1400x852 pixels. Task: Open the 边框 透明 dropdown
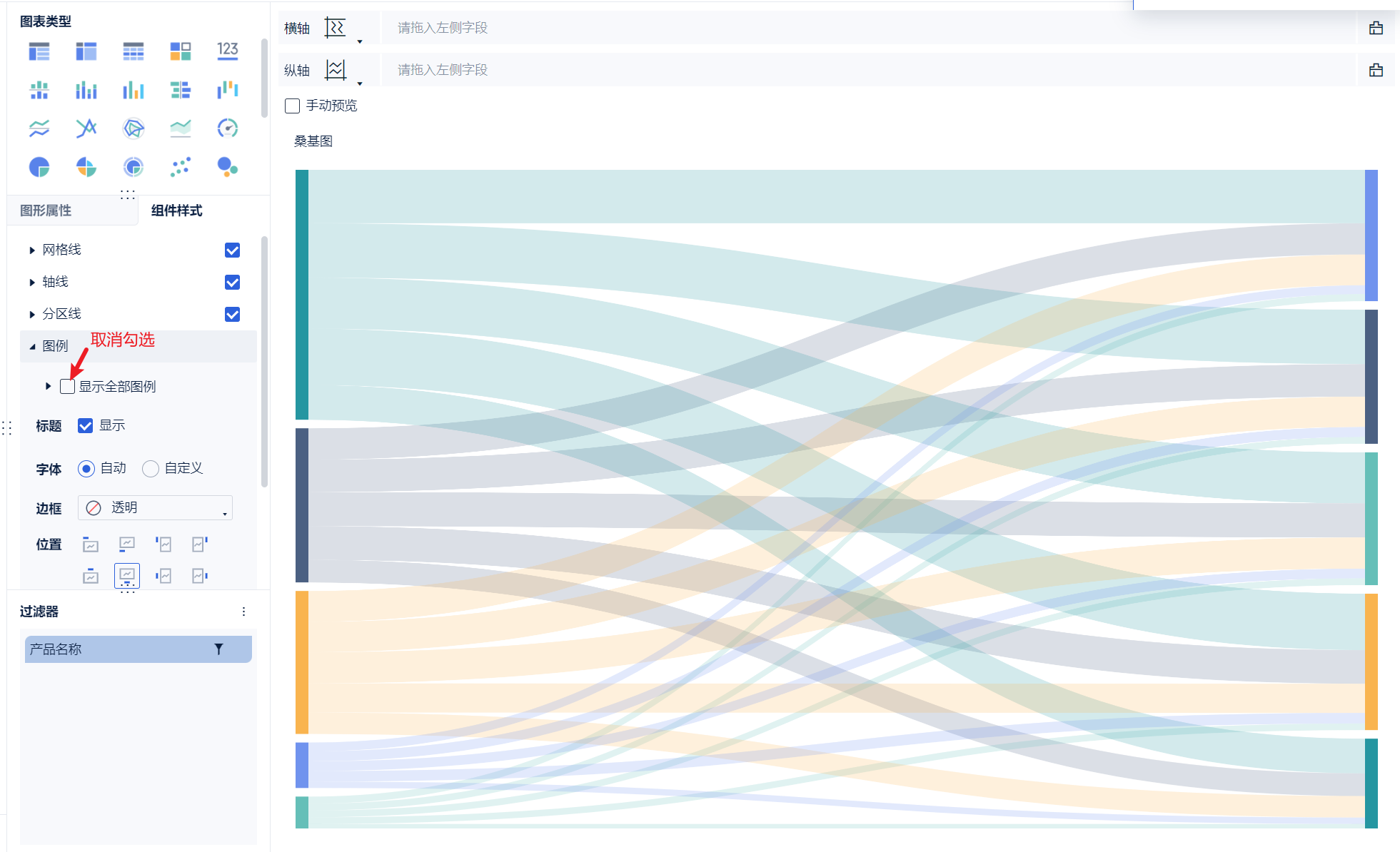(x=155, y=508)
